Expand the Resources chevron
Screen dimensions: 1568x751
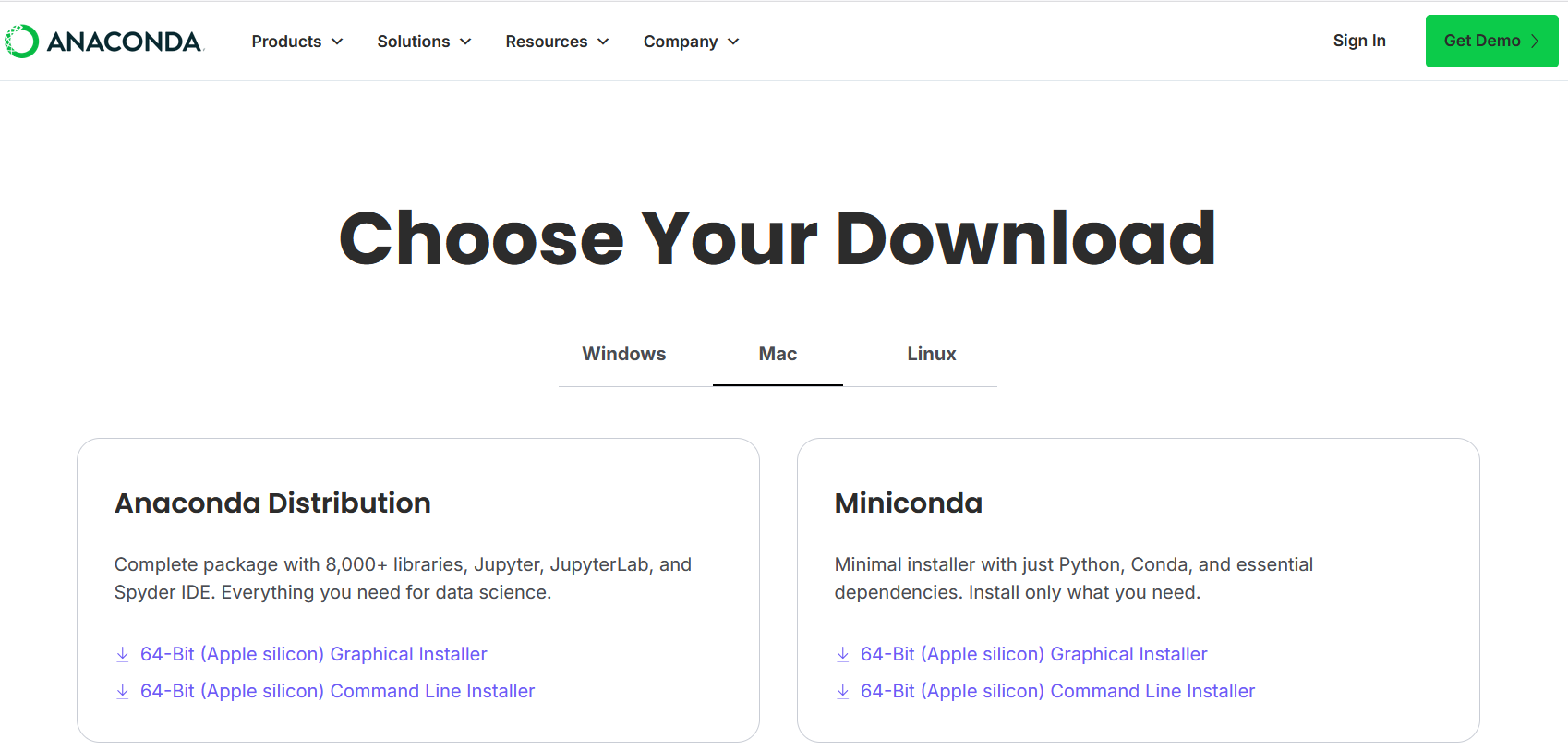click(603, 42)
